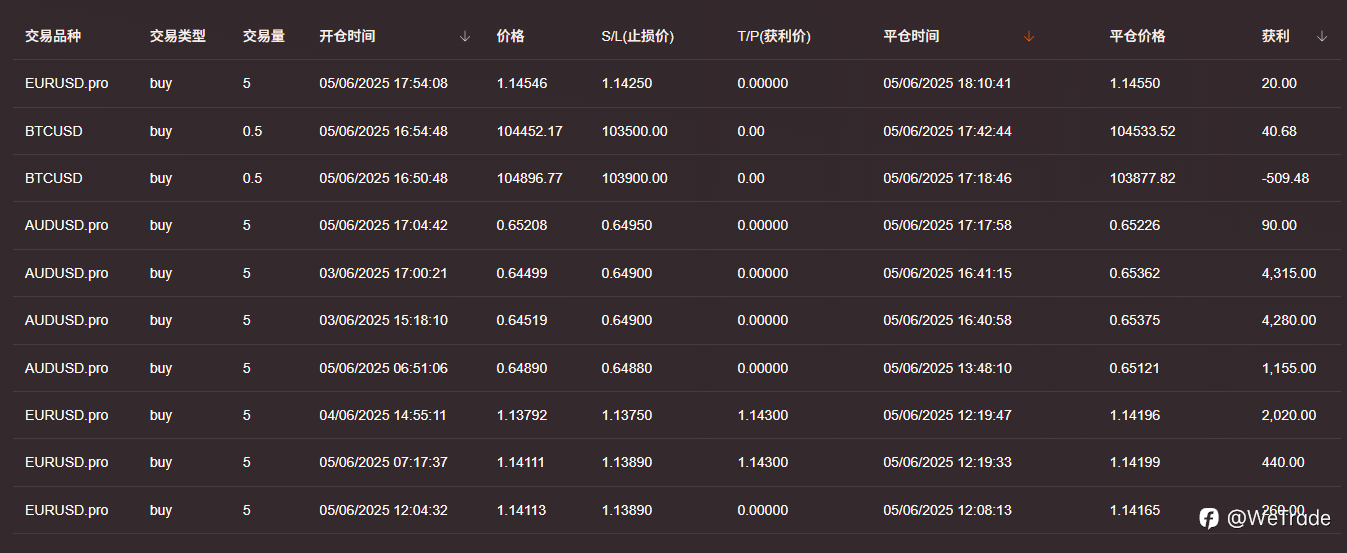
Task: Click the AUDUSD.pro row with 4,315.00 profit
Action: tap(677, 273)
